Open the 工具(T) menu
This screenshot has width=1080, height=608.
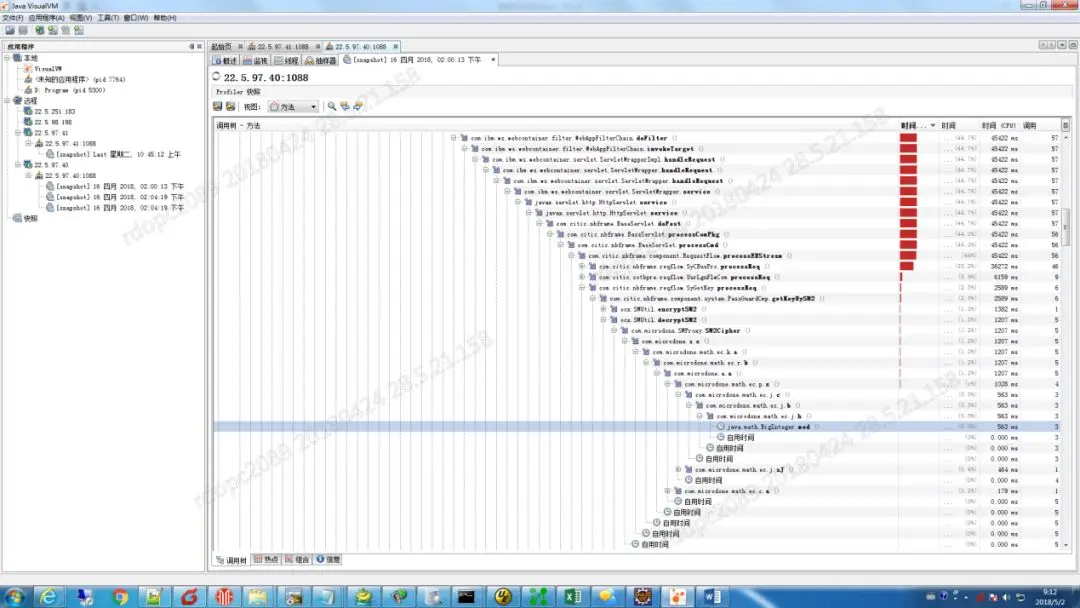click(x=107, y=18)
